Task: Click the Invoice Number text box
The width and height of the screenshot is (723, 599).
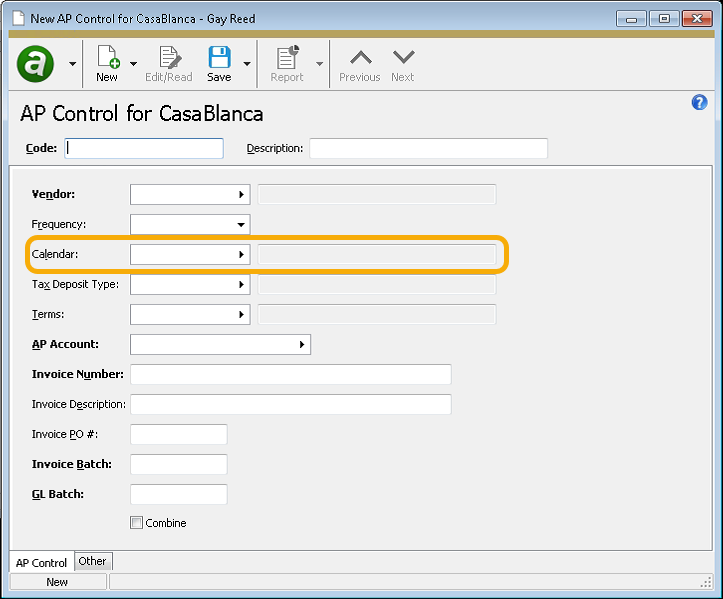Action: tap(290, 374)
